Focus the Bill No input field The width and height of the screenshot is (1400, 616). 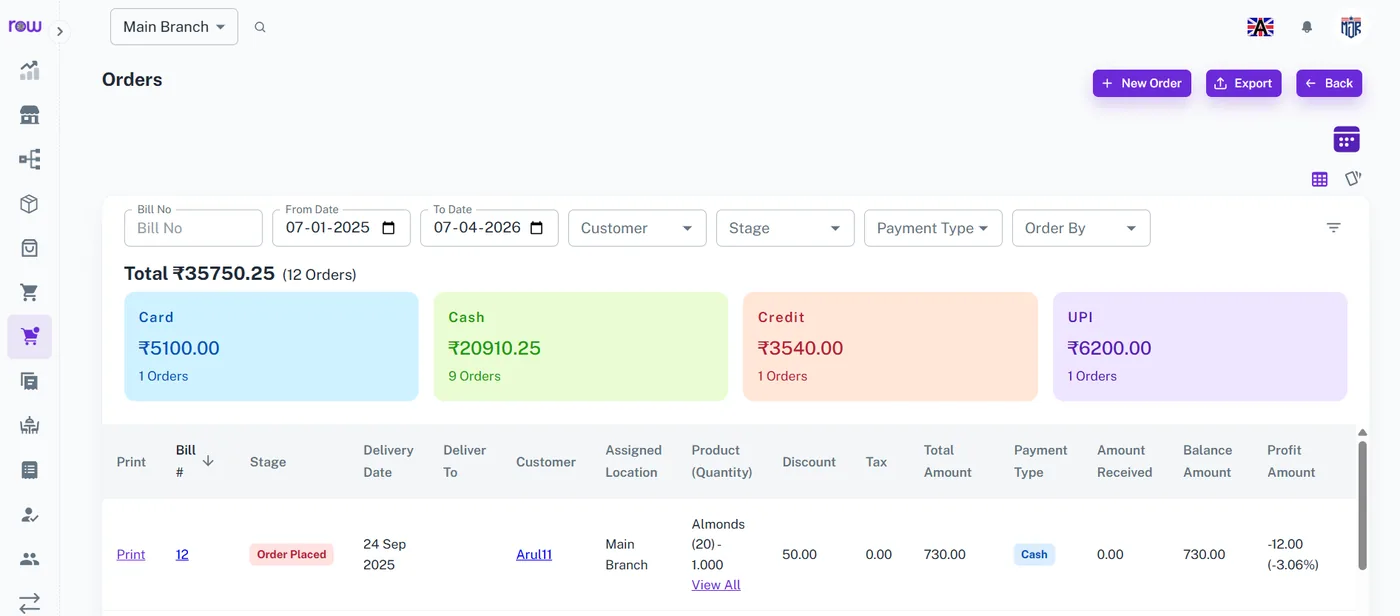point(193,228)
